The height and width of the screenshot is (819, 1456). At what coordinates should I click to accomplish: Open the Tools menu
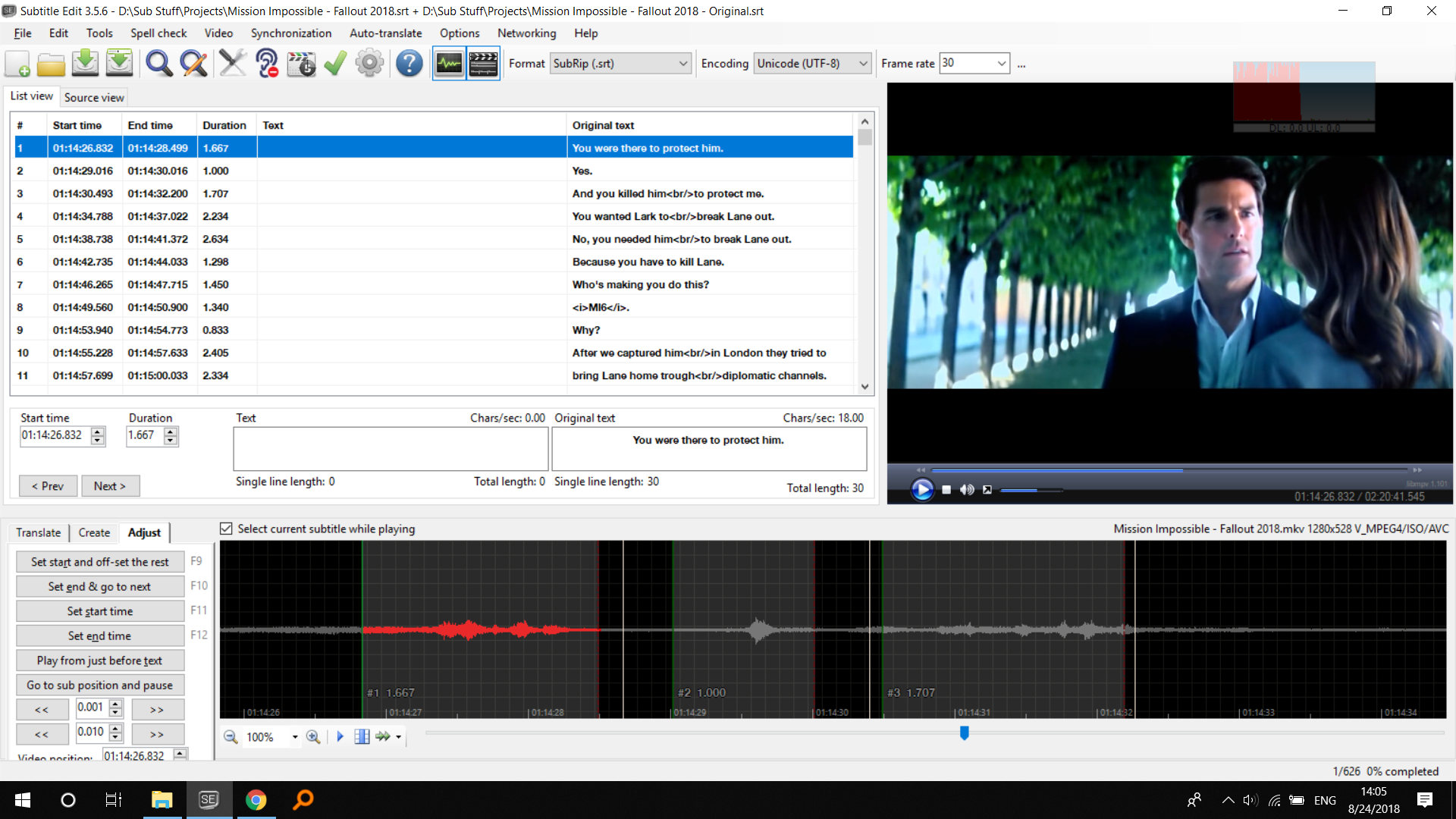99,33
